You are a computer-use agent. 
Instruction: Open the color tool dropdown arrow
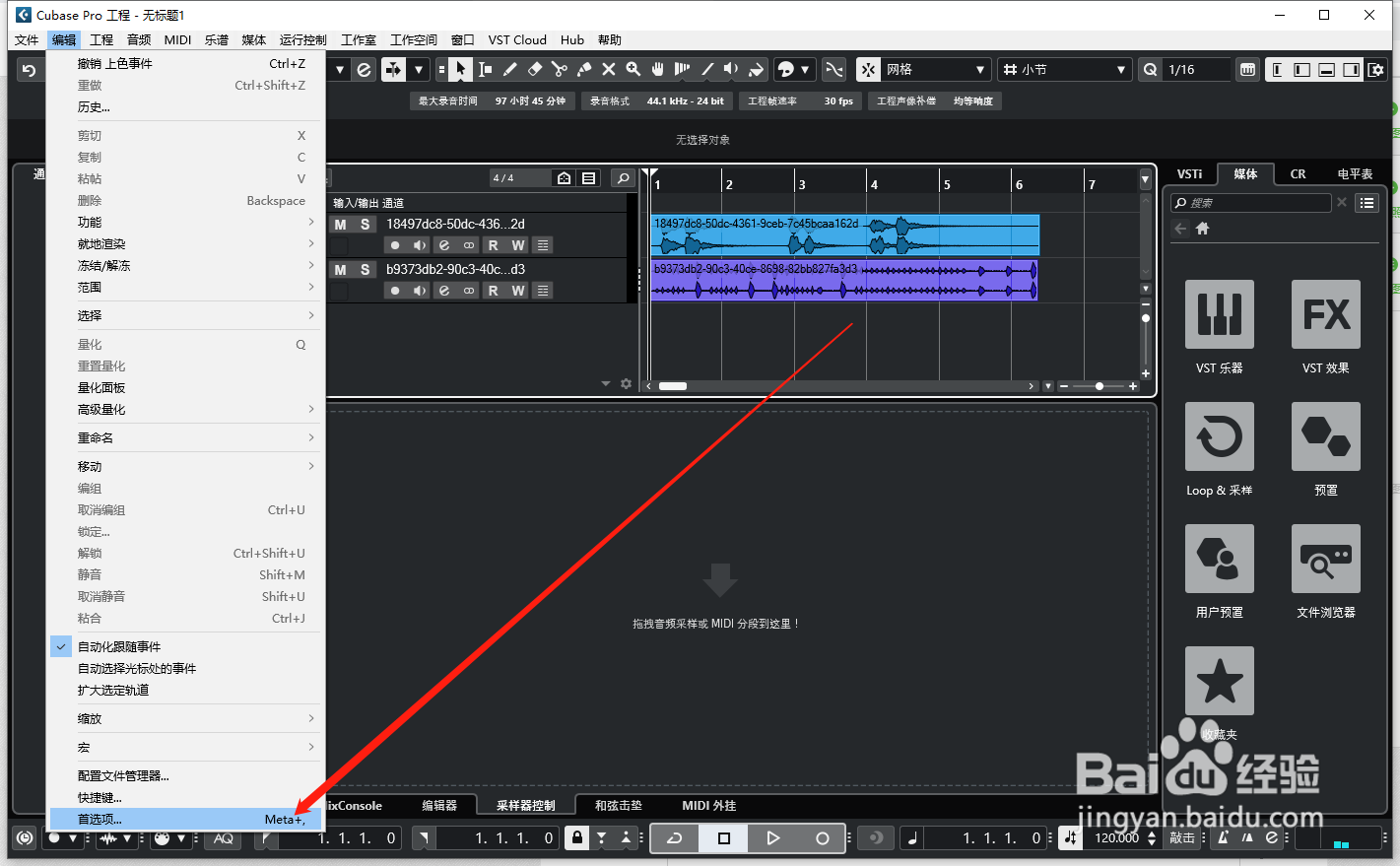click(x=805, y=69)
